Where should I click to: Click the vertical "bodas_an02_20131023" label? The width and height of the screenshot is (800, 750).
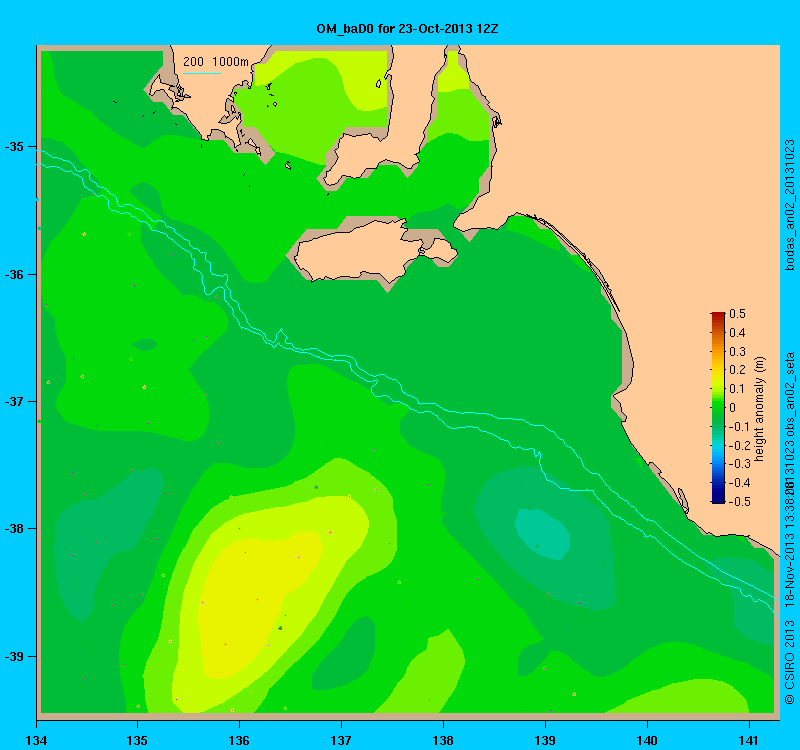click(789, 205)
